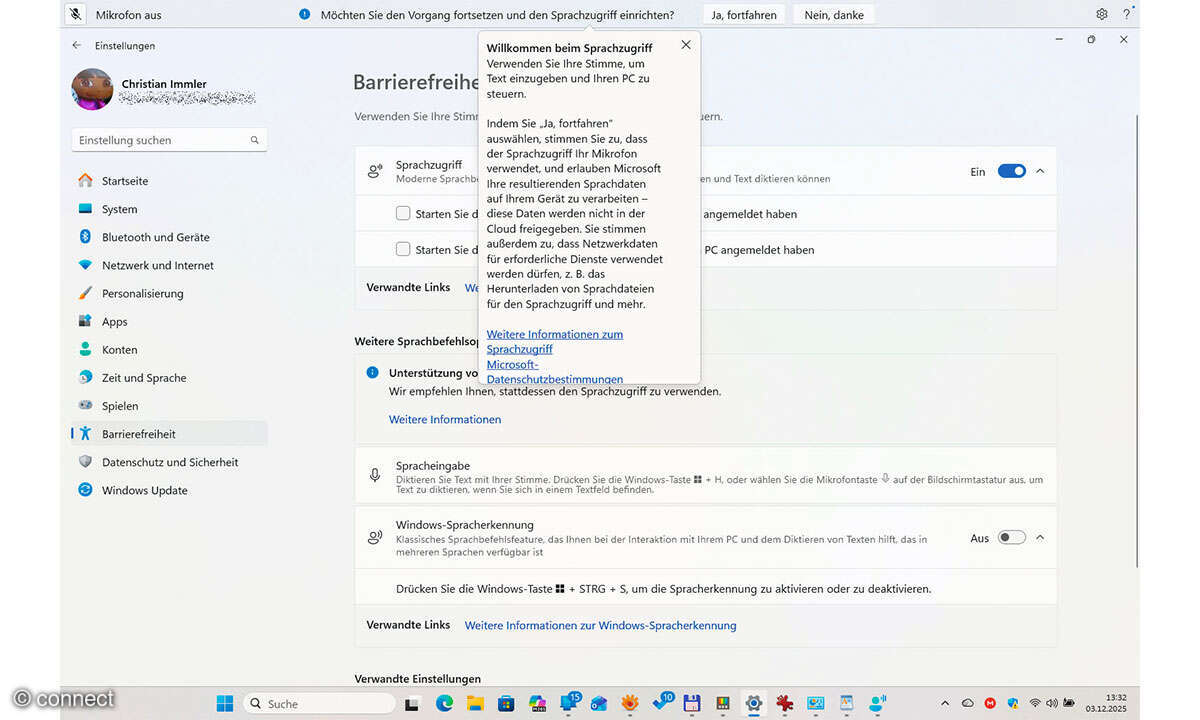Expand the Windows-Spracherkennung section chevron
The height and width of the screenshot is (720, 1200).
tap(1040, 537)
